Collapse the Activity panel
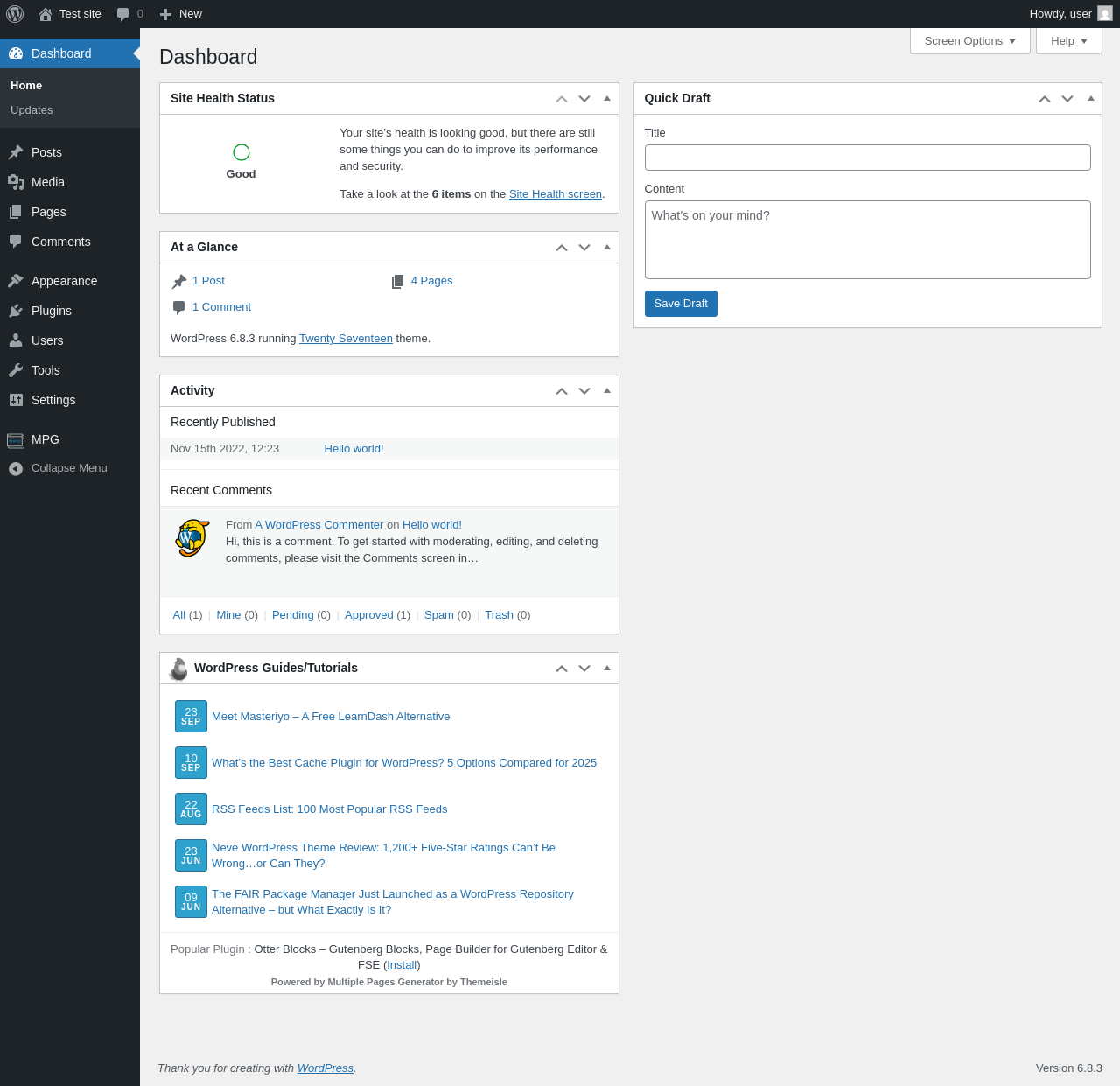The width and height of the screenshot is (1120, 1086). tap(607, 391)
